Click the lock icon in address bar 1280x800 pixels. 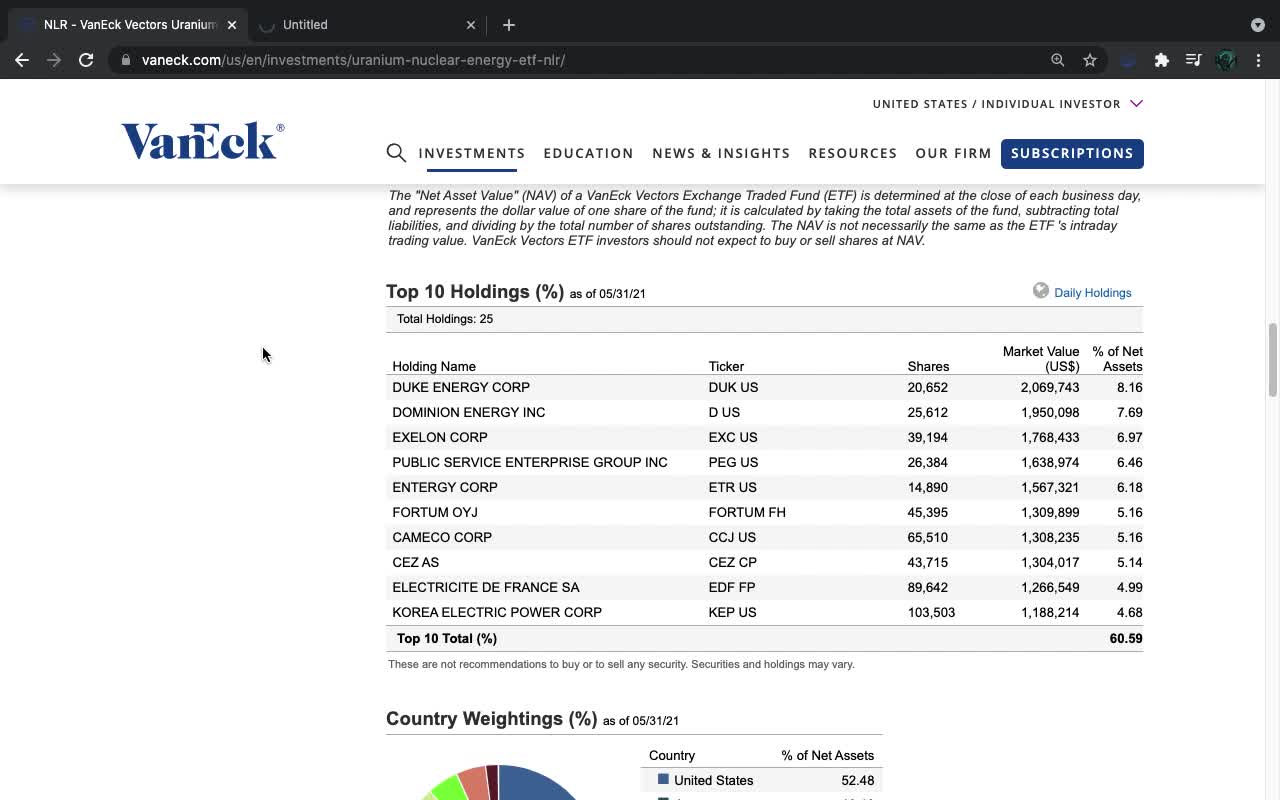(125, 60)
